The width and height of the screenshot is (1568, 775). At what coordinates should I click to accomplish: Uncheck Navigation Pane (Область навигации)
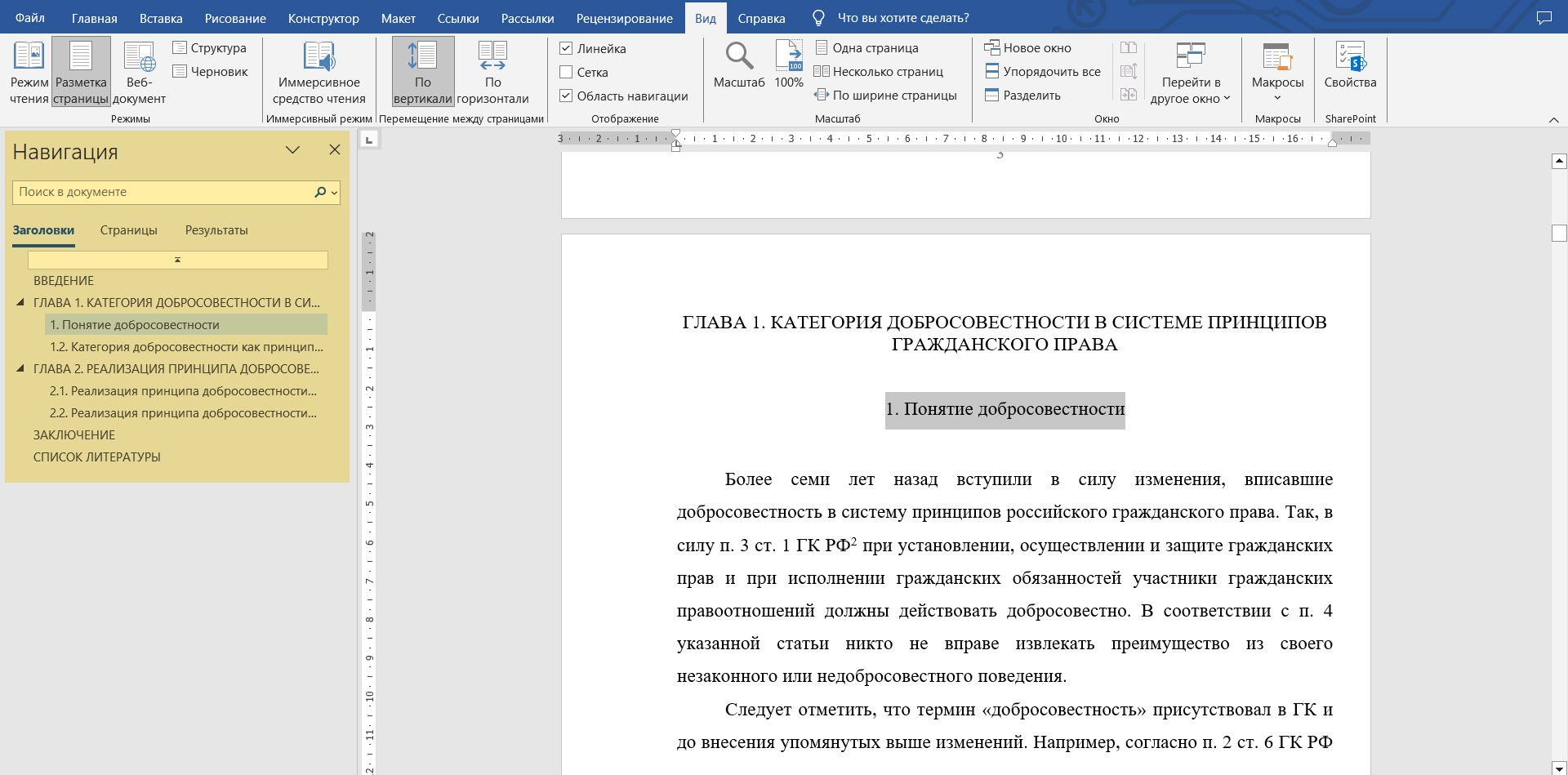[x=566, y=96]
